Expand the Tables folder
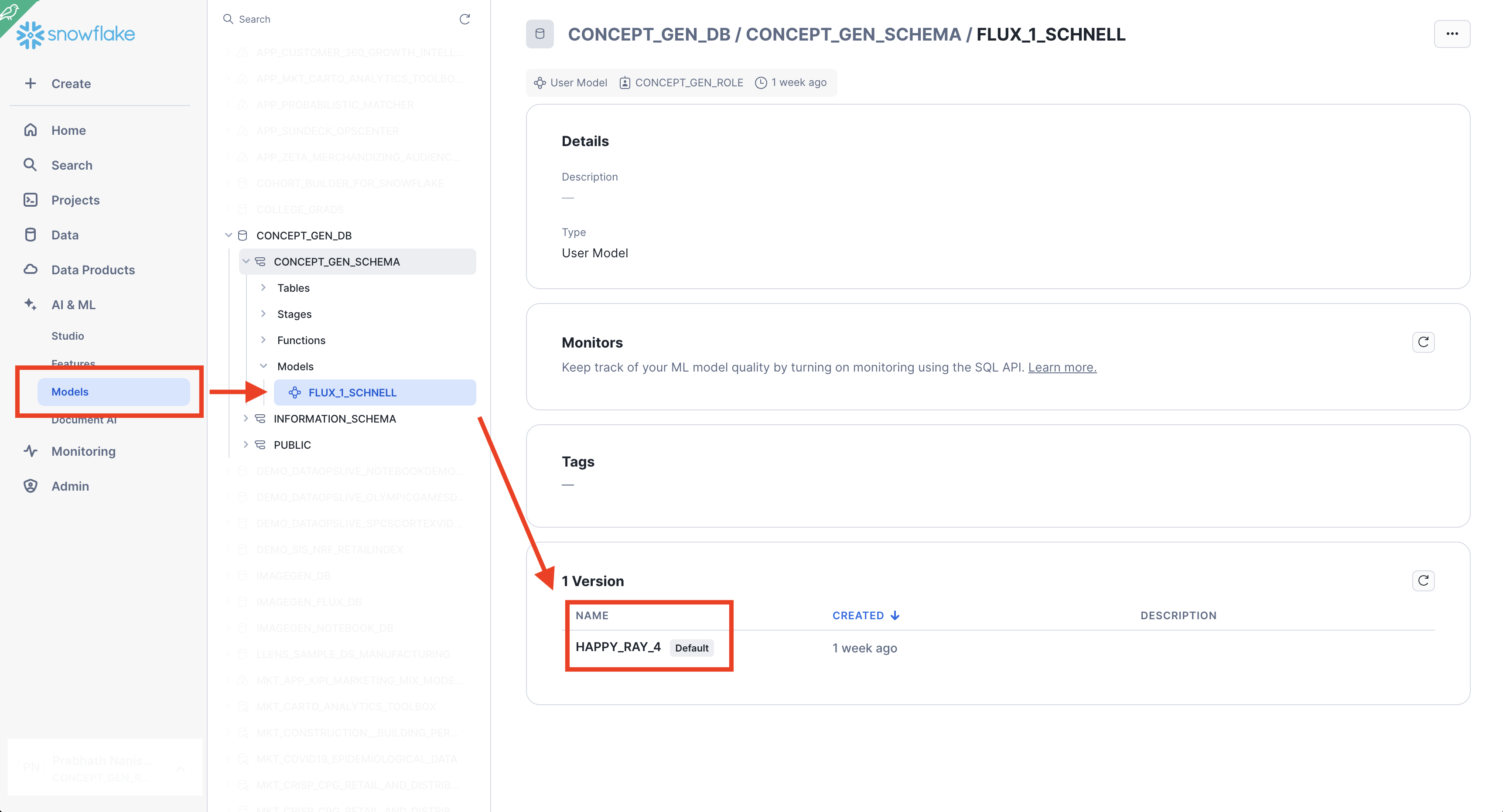1503x812 pixels. pos(263,287)
